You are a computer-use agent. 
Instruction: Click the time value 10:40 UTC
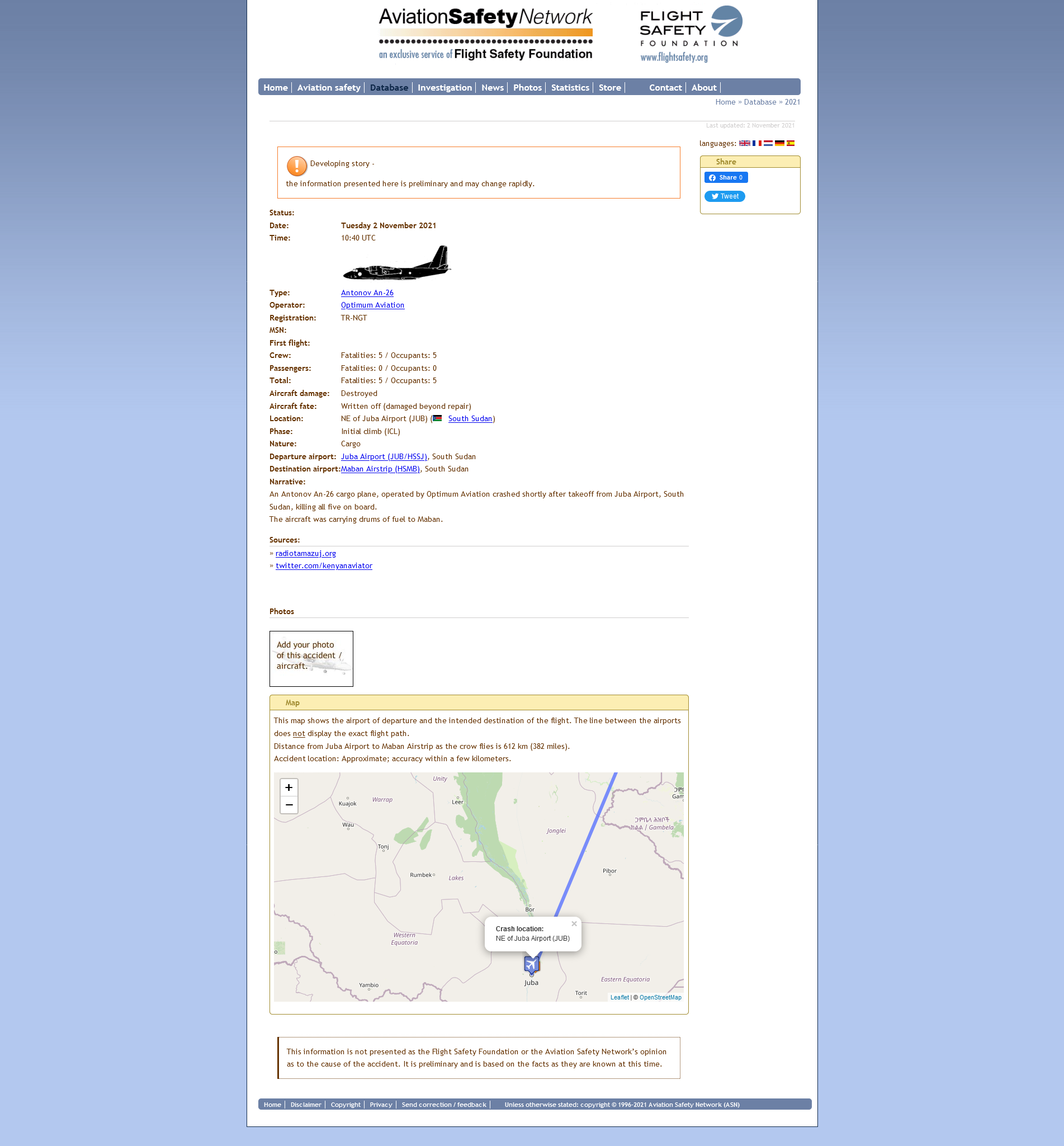coord(357,238)
